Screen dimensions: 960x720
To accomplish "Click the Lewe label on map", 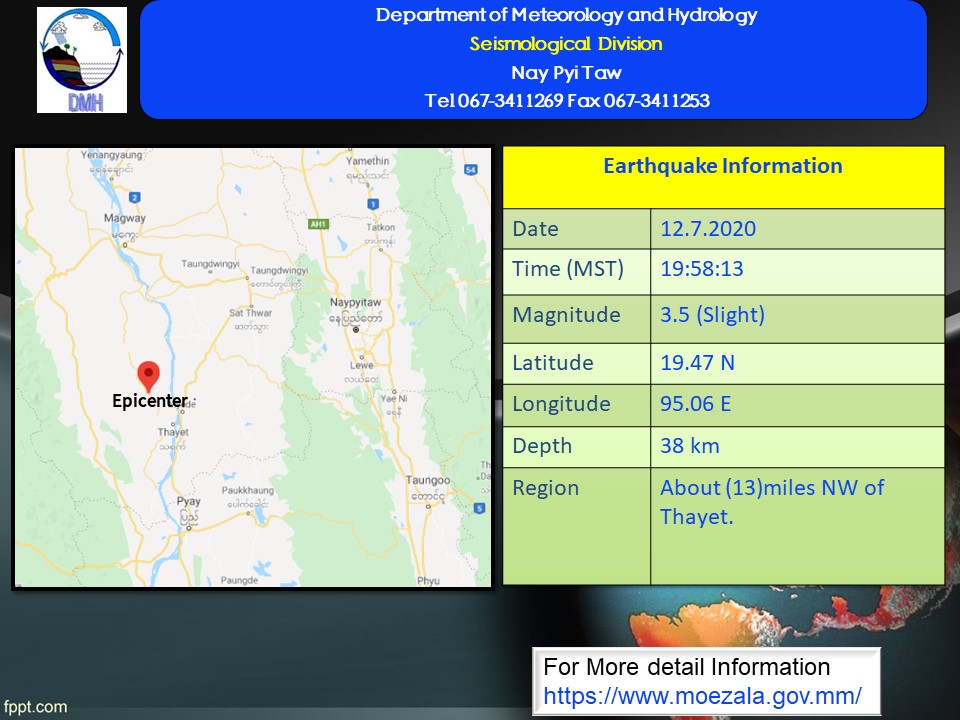I will click(361, 366).
